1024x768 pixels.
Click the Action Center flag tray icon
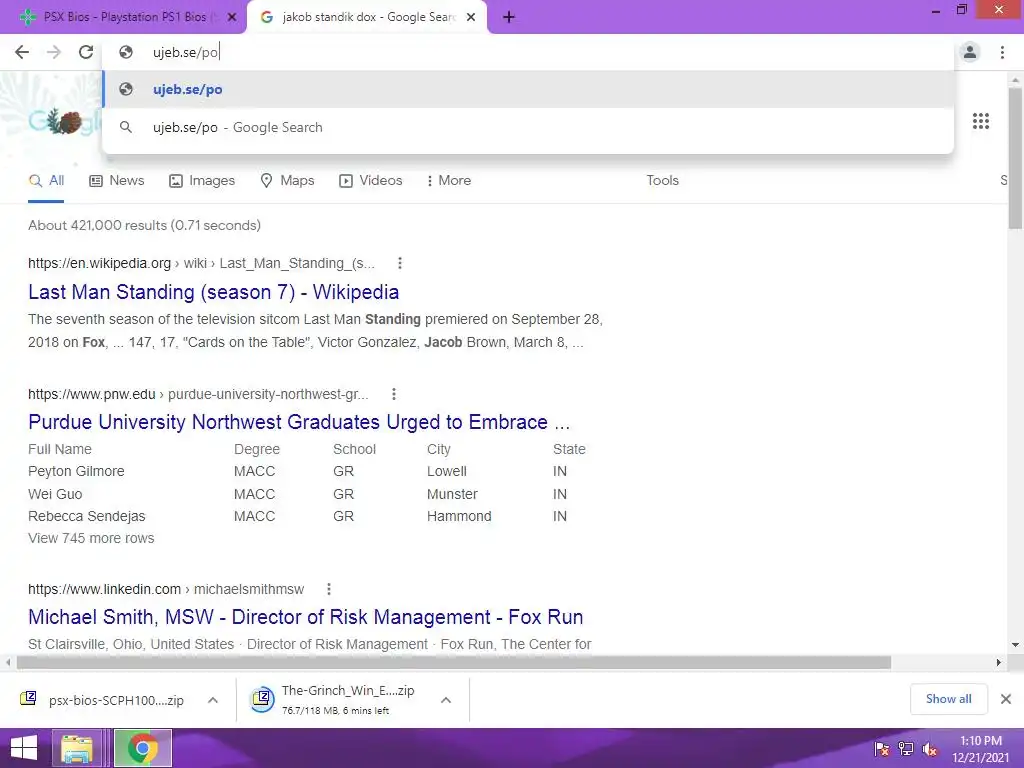tap(882, 749)
